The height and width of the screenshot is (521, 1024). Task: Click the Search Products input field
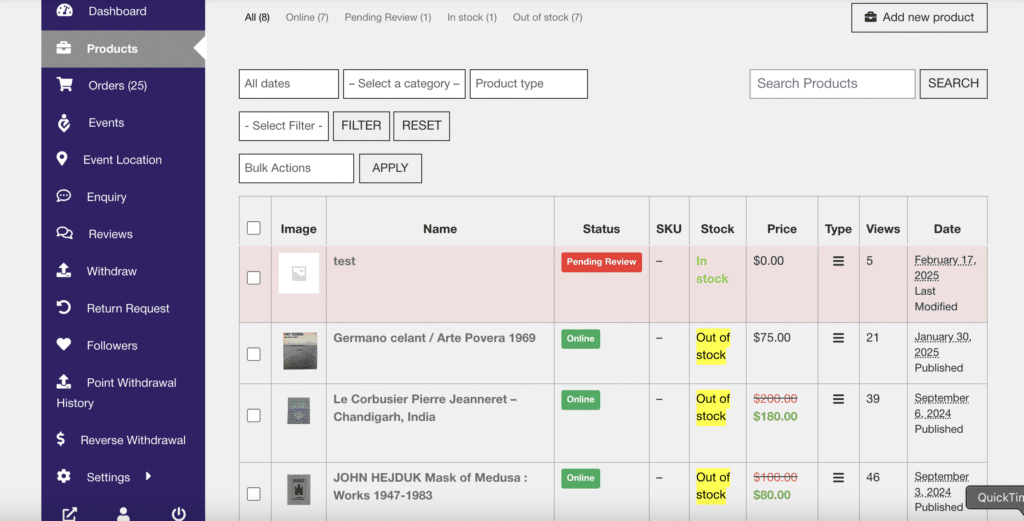[832, 84]
